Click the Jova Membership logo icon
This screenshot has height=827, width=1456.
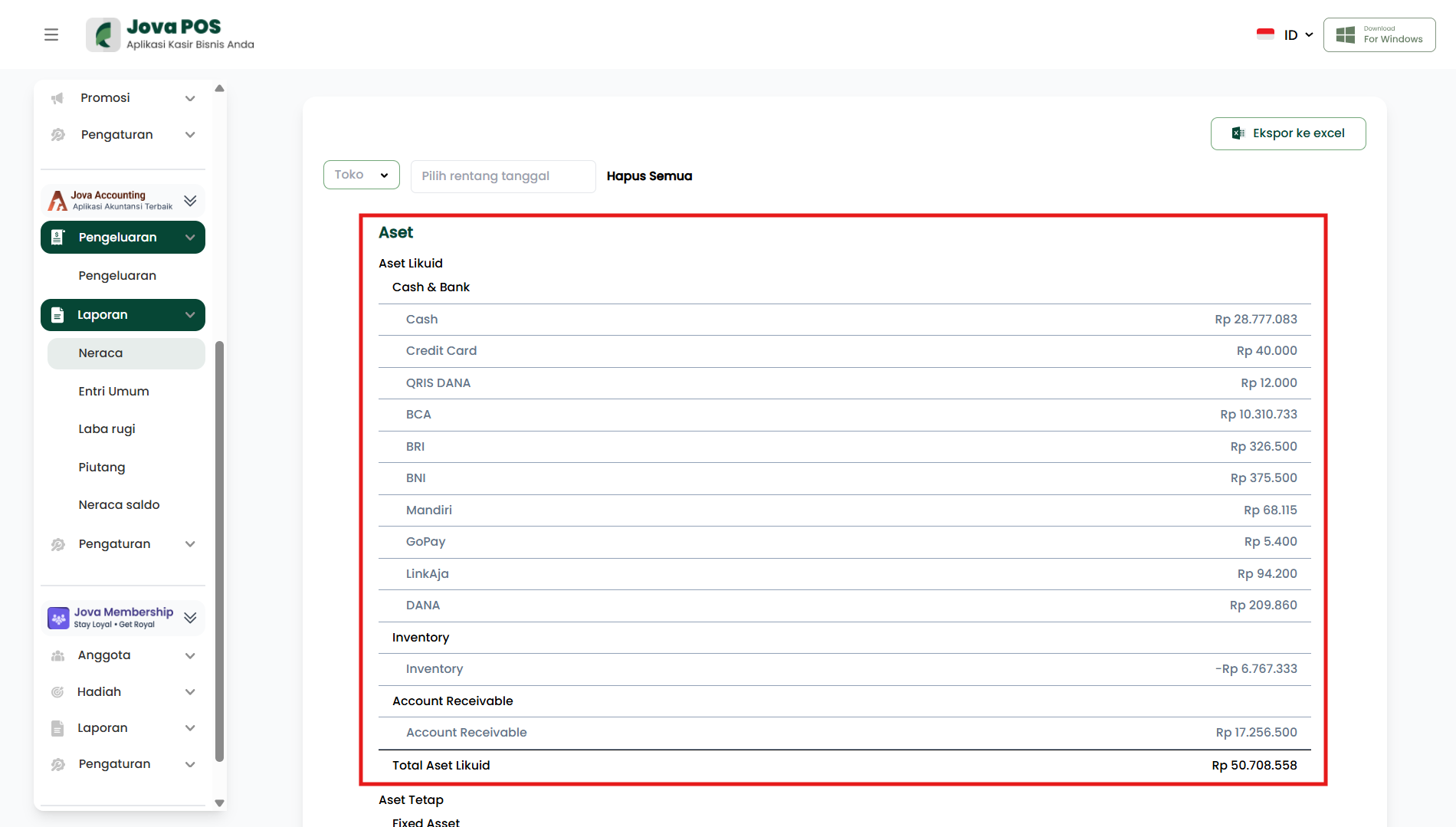click(x=58, y=618)
